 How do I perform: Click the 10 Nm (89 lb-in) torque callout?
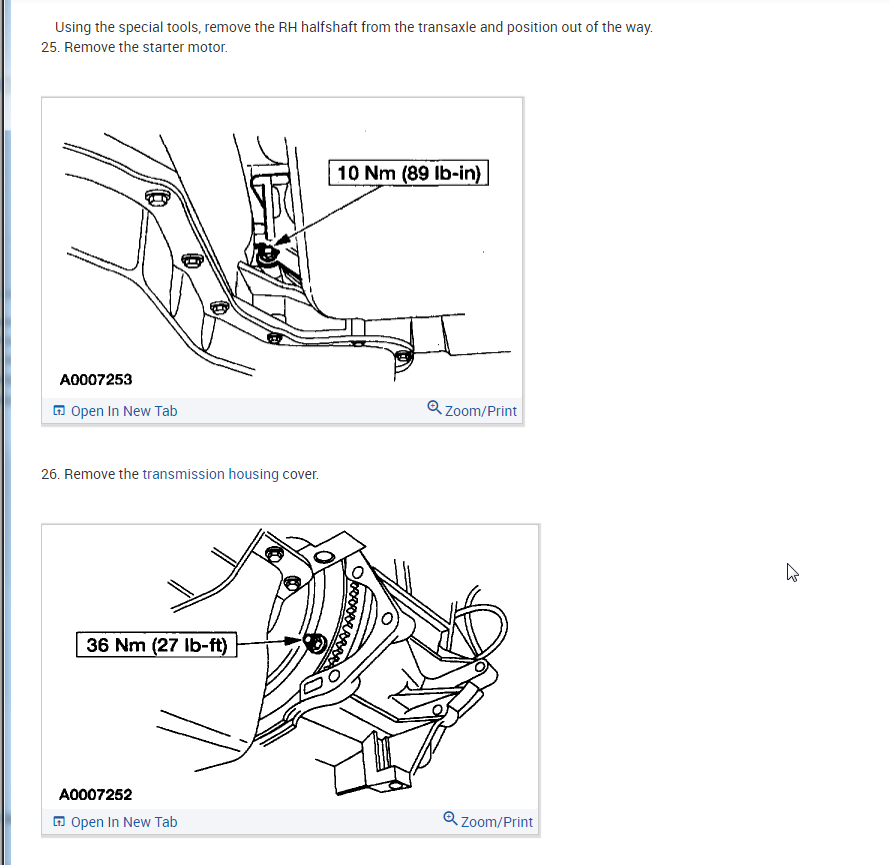[x=408, y=173]
